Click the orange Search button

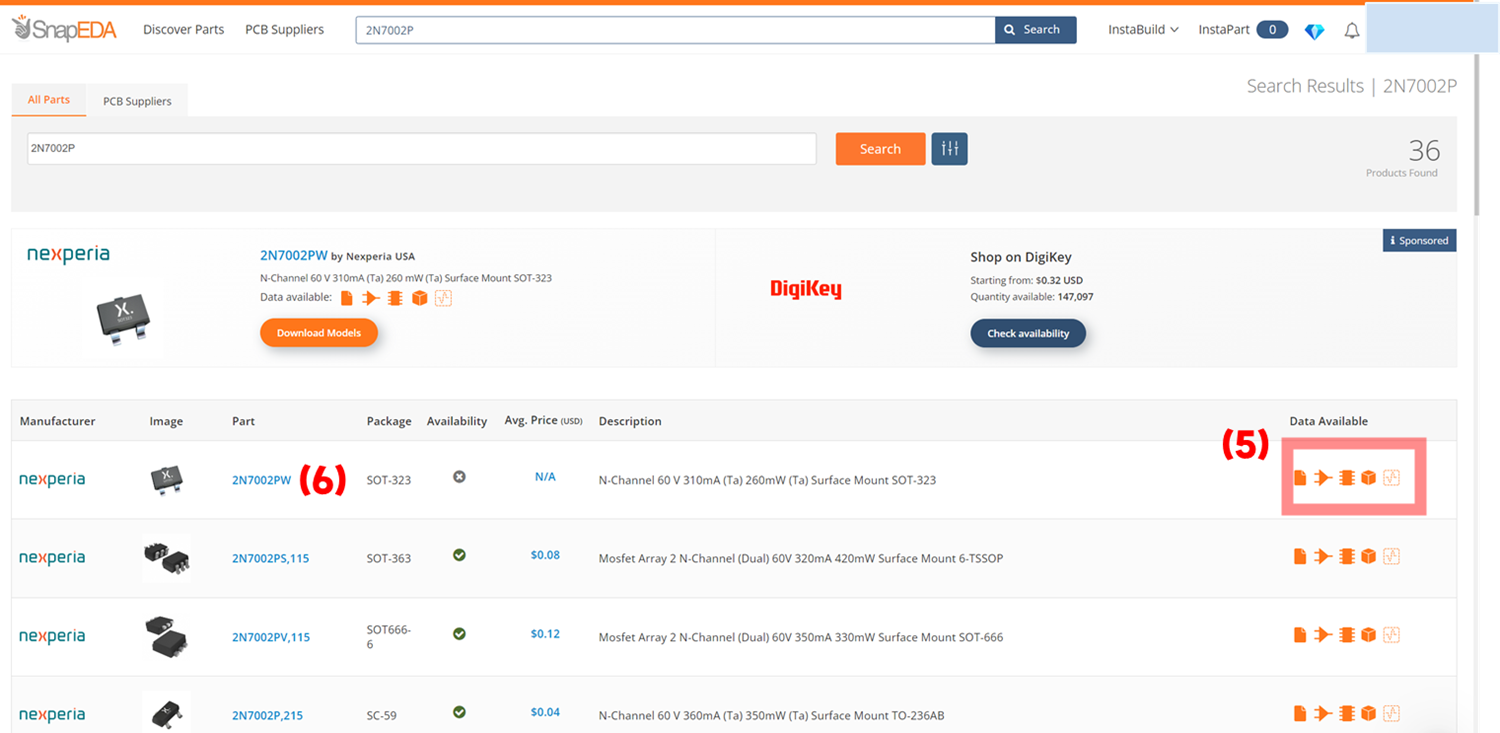click(880, 149)
